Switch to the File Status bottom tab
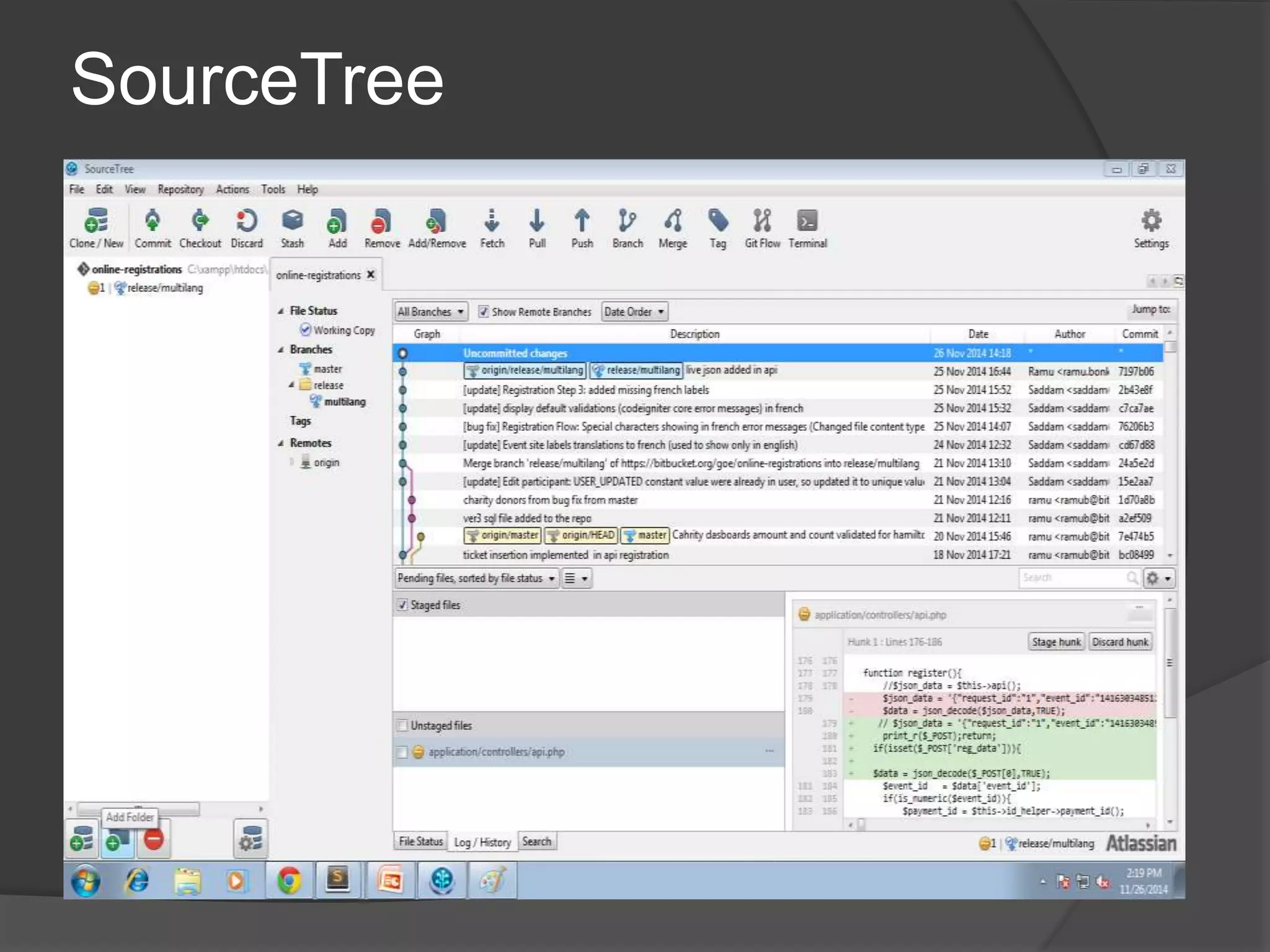Screen dimensions: 1270x952 click(420, 841)
